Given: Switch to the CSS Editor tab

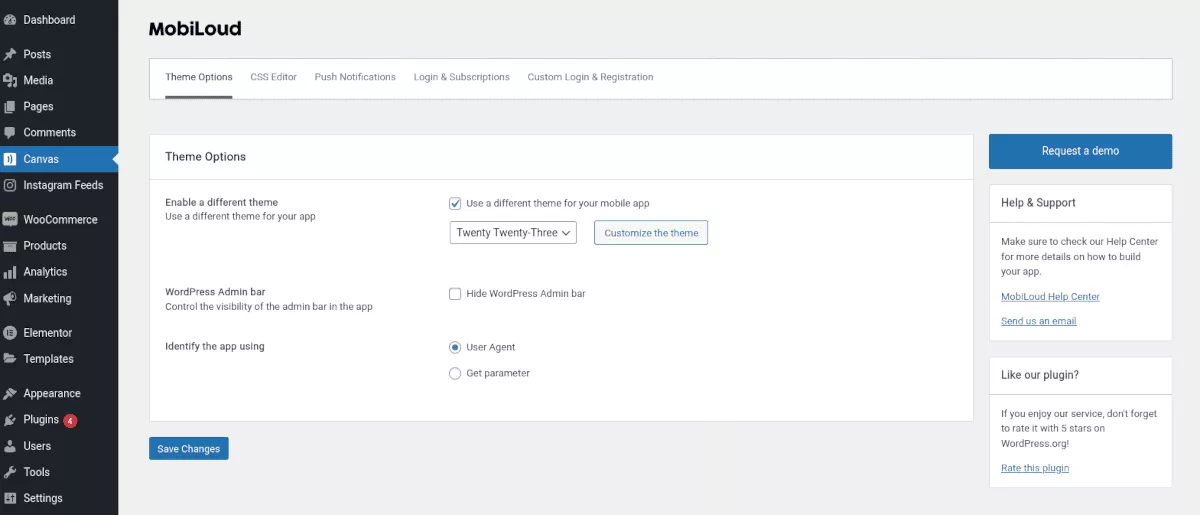Looking at the screenshot, I should 273,77.
